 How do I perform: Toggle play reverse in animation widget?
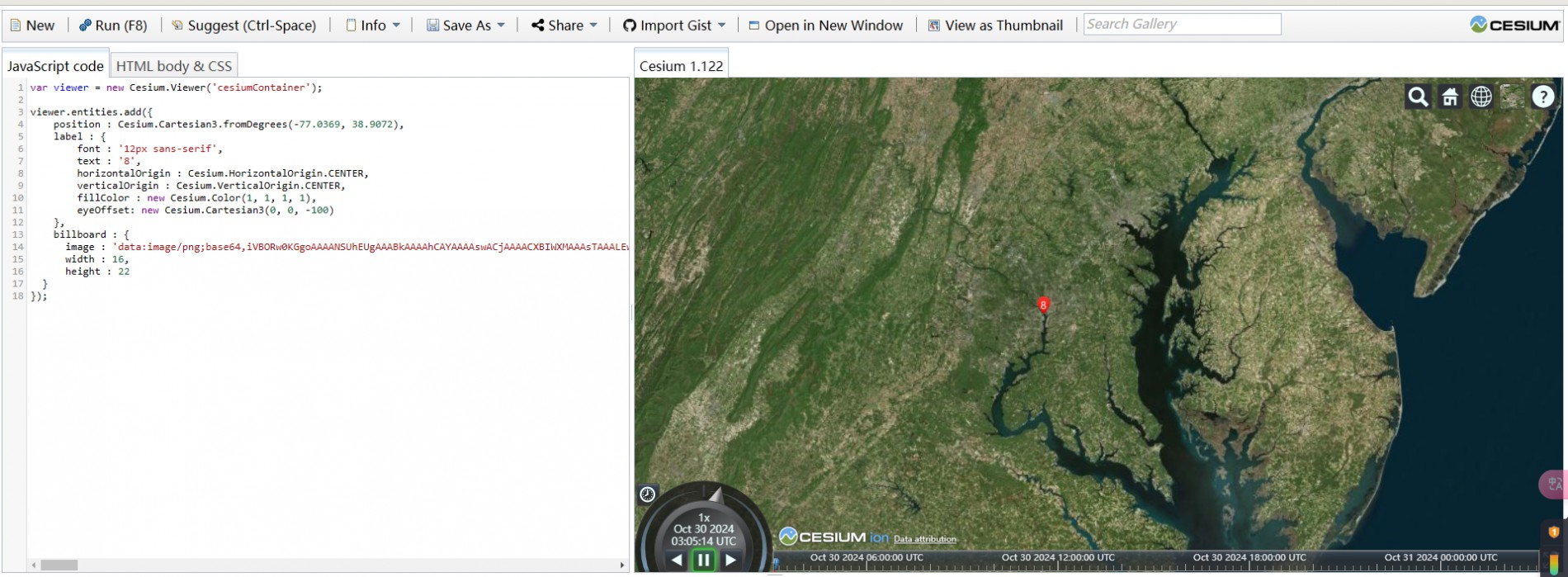tap(677, 560)
